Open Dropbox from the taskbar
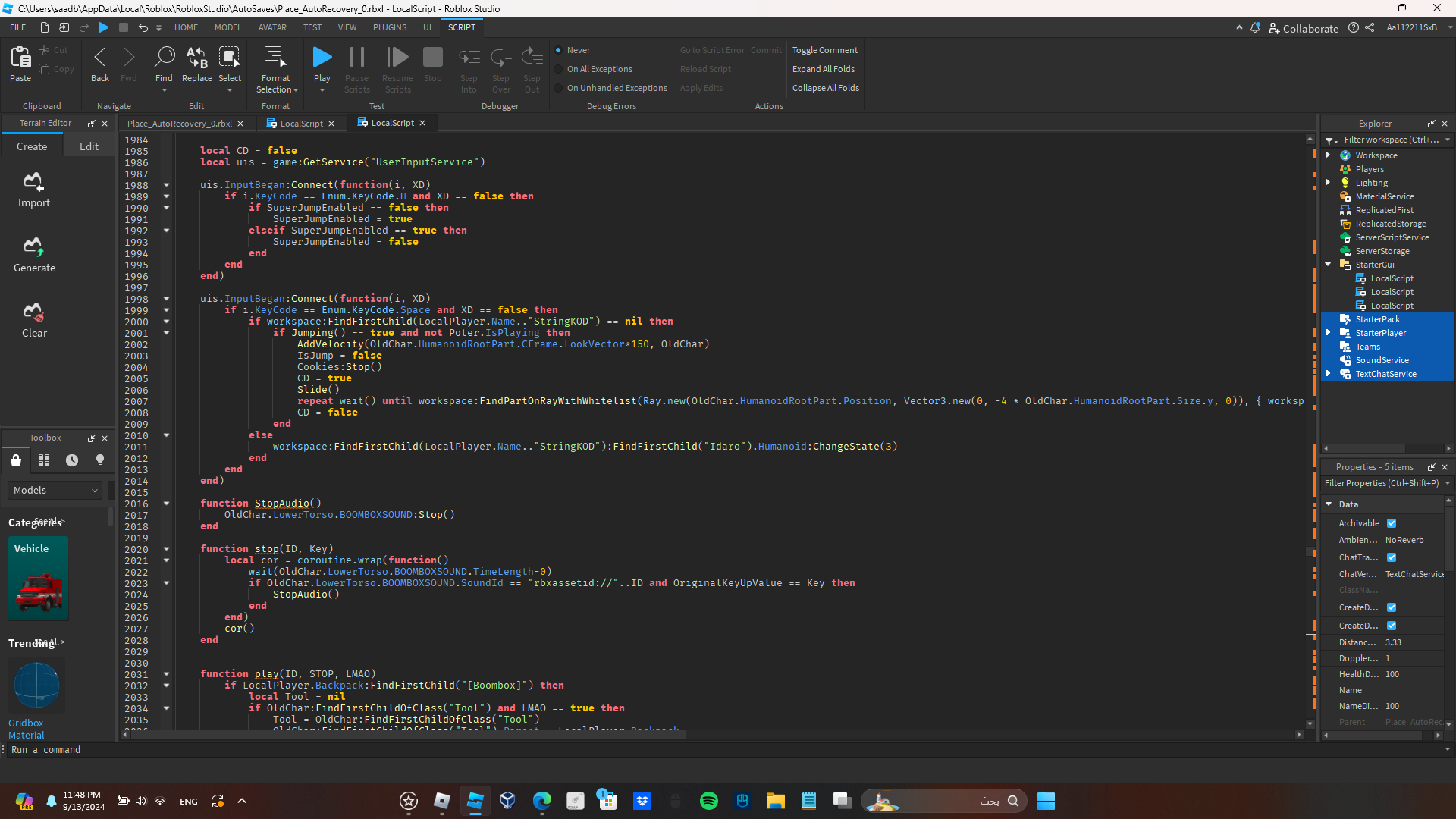The image size is (1456, 819). tap(642, 801)
